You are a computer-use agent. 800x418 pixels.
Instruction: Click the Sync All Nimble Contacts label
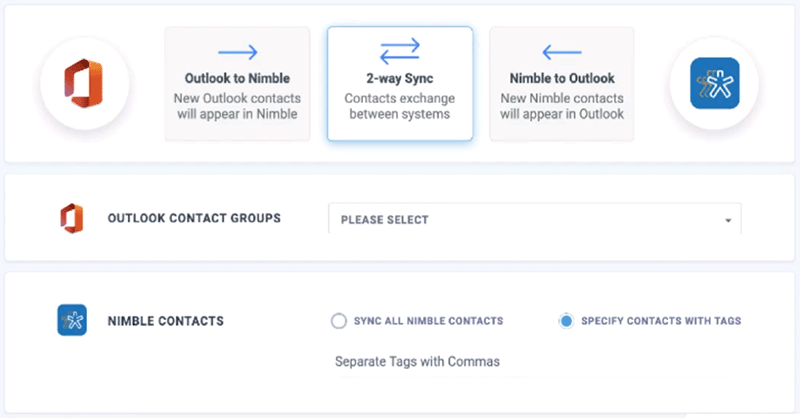point(429,321)
